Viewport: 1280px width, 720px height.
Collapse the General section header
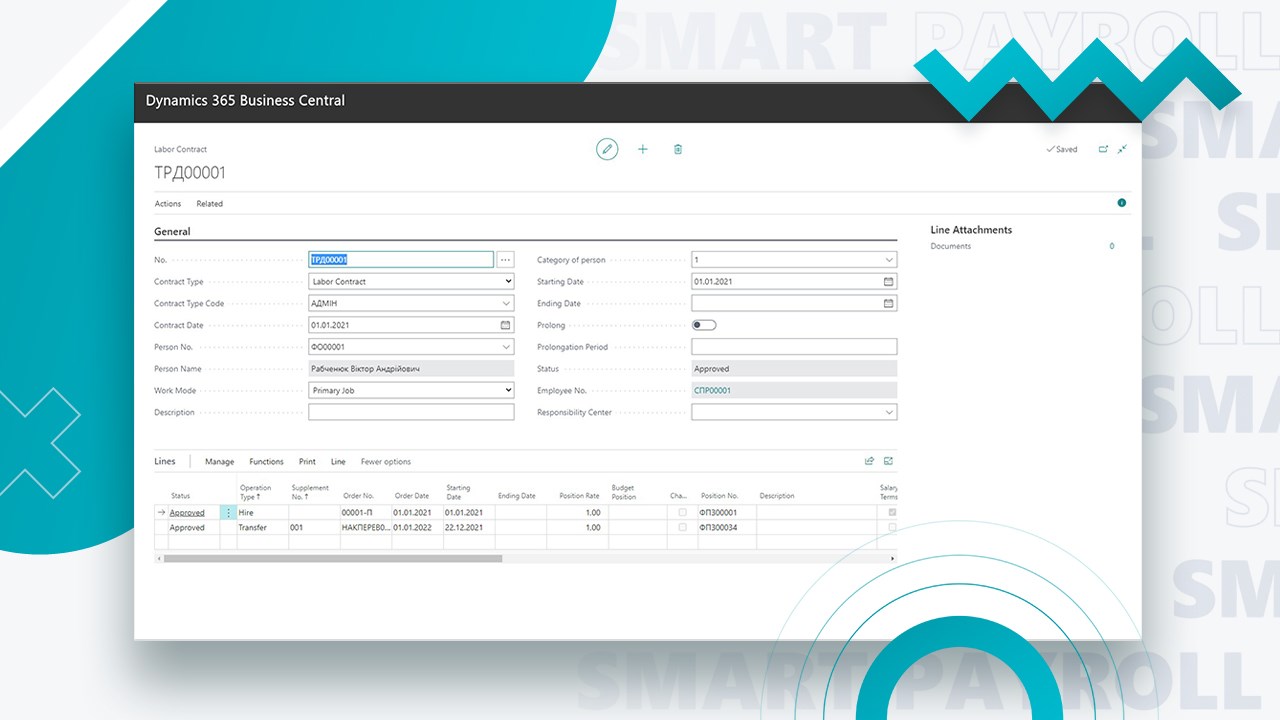172,232
